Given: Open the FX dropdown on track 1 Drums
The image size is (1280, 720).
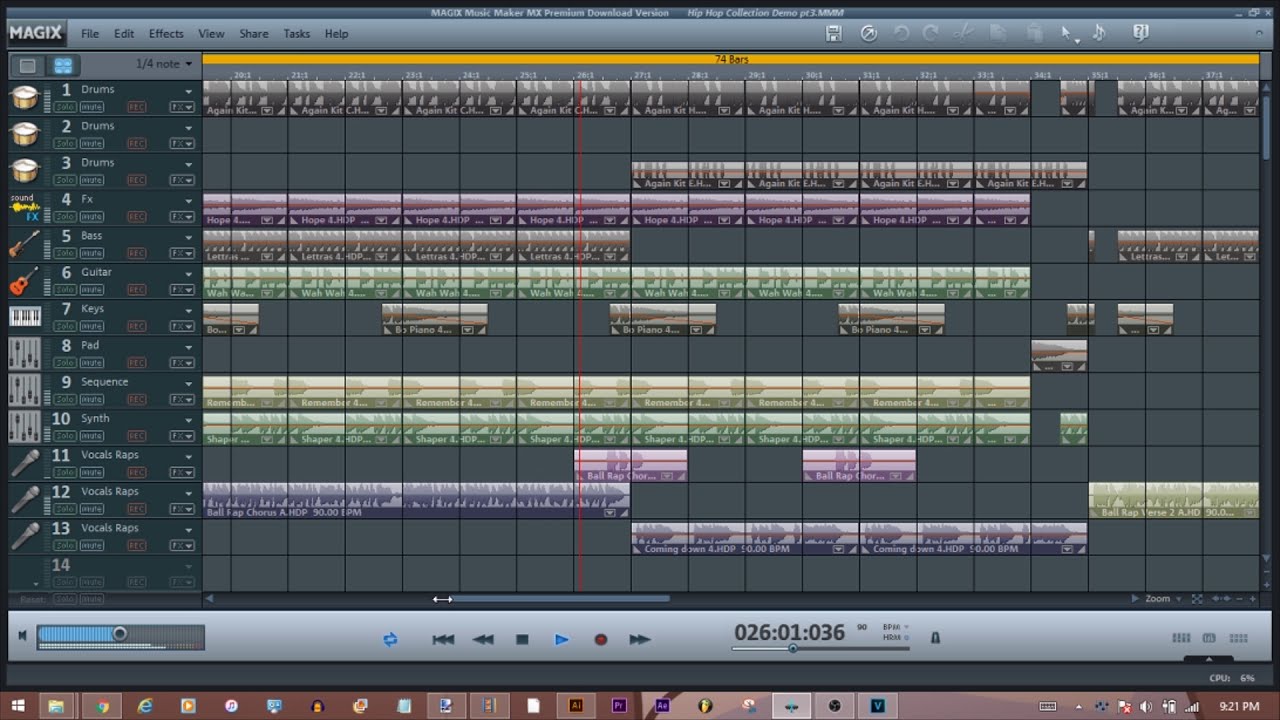Looking at the screenshot, I should click(182, 107).
